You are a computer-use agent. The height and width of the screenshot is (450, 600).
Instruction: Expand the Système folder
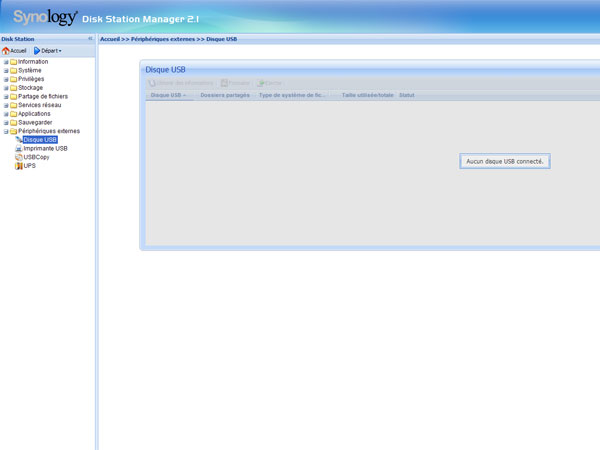pos(6,70)
